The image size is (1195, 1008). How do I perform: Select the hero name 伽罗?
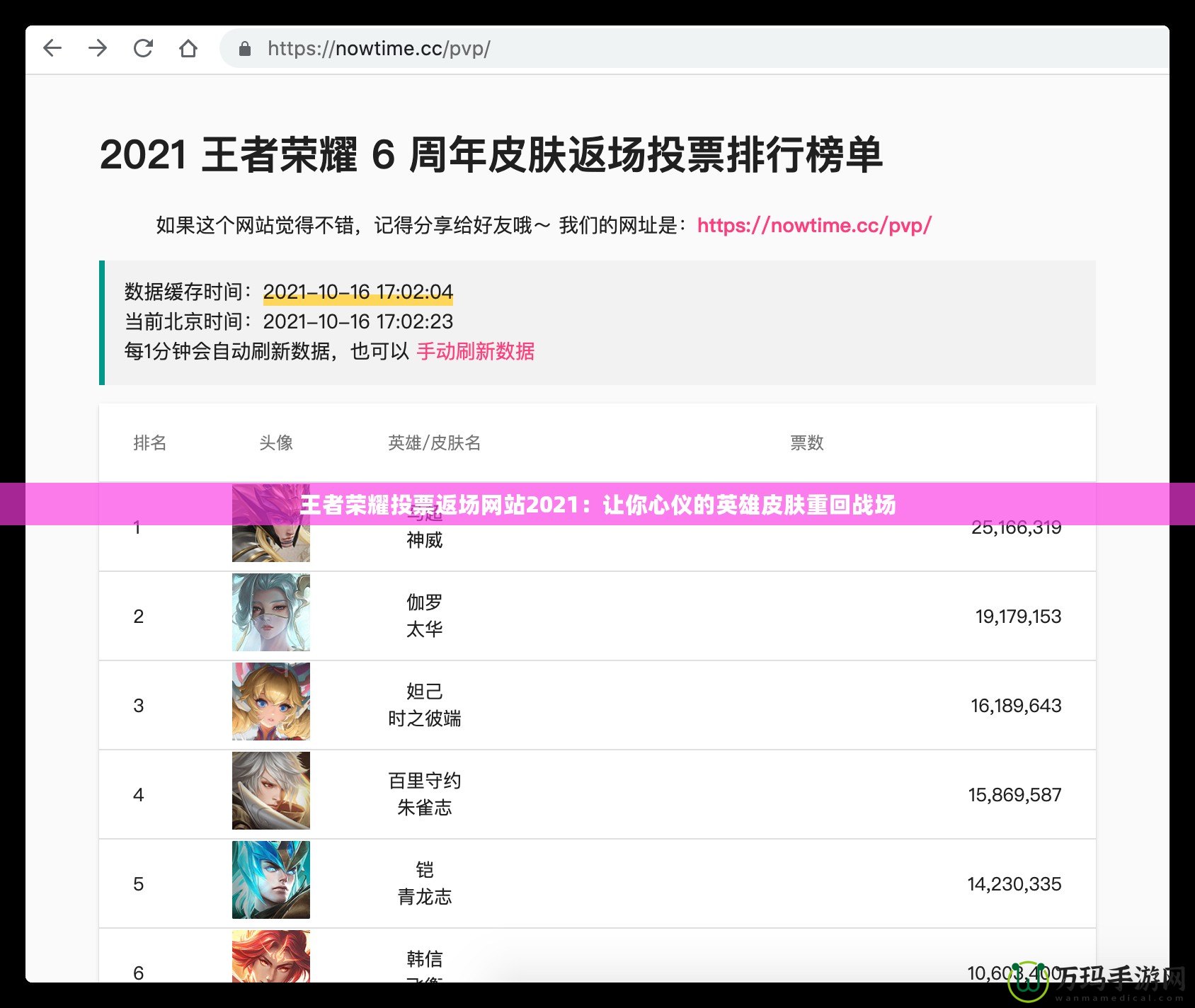(x=425, y=602)
